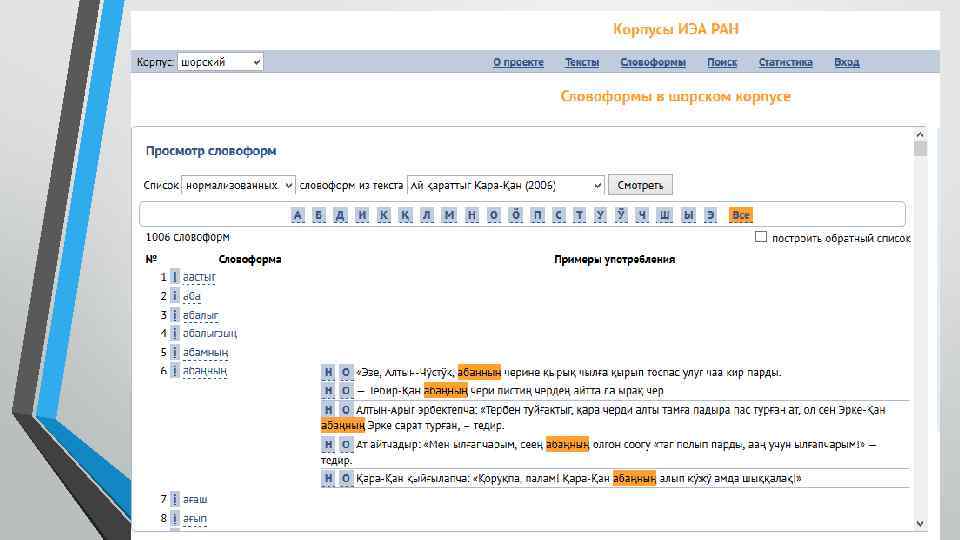Open info icon beside абалыг
This screenshot has width=960, height=540.
174,315
